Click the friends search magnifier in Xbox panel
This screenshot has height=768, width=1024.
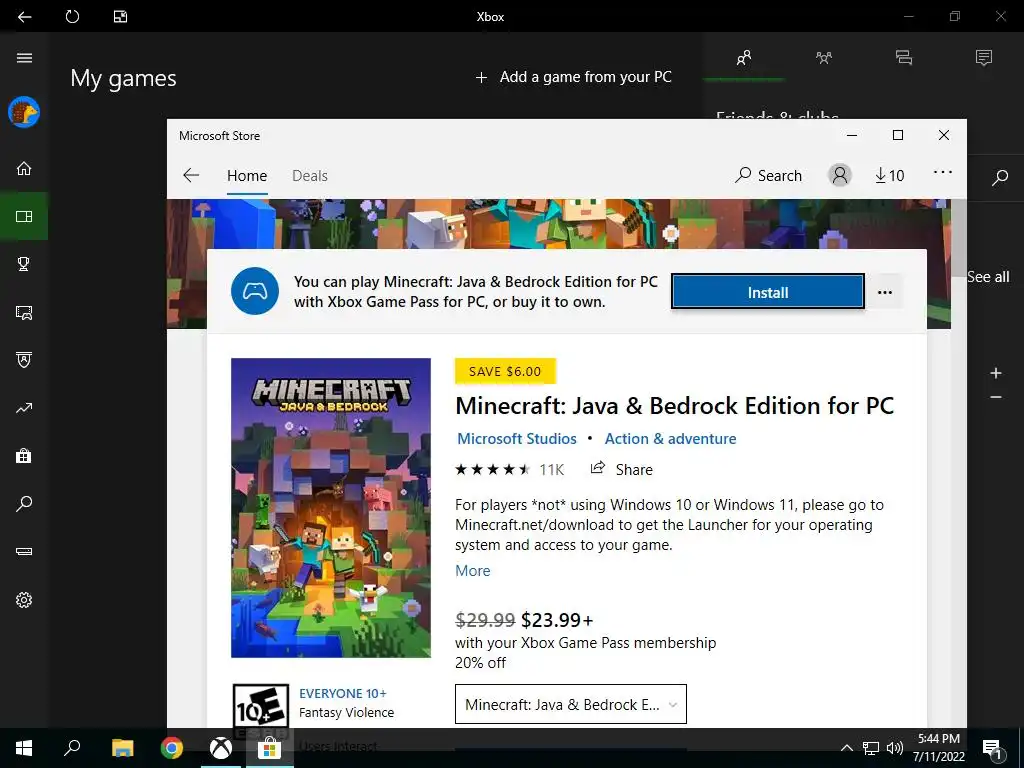(1000, 178)
